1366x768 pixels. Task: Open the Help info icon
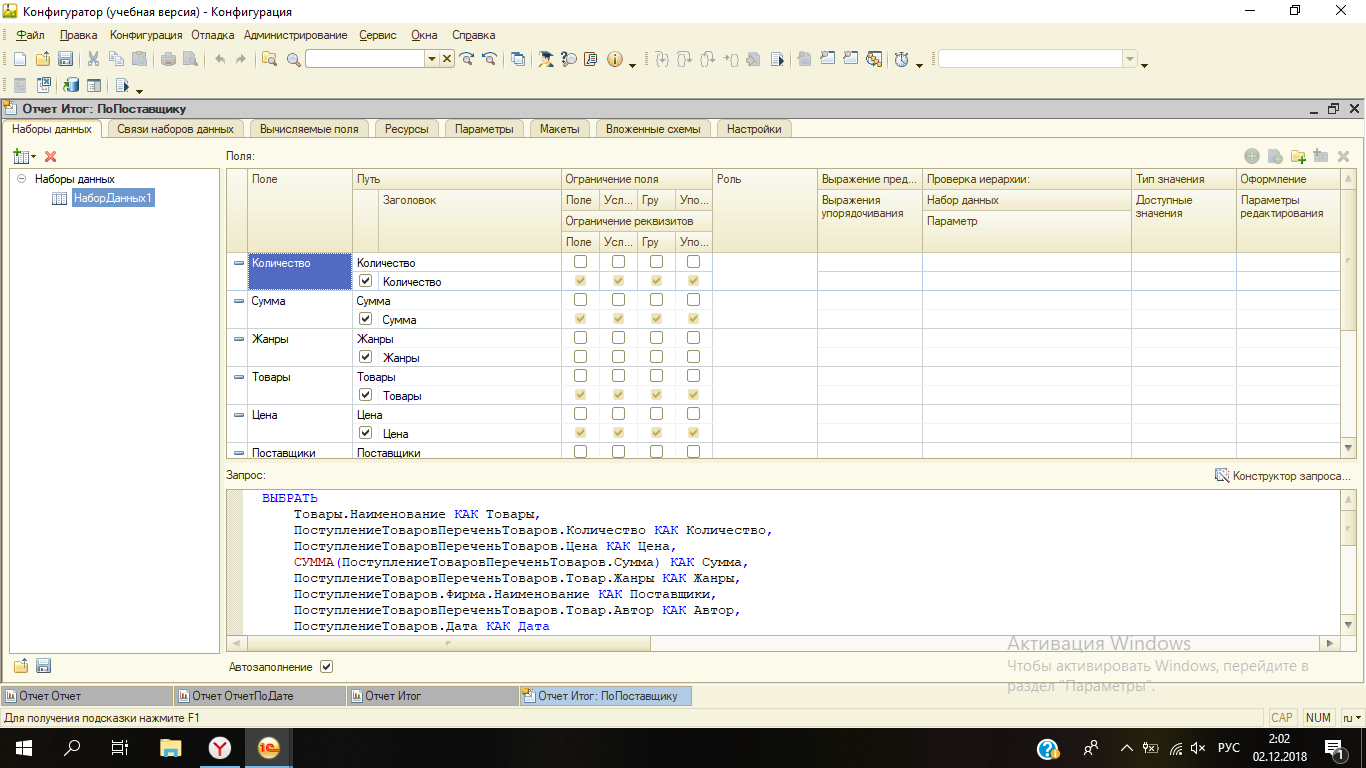[615, 59]
